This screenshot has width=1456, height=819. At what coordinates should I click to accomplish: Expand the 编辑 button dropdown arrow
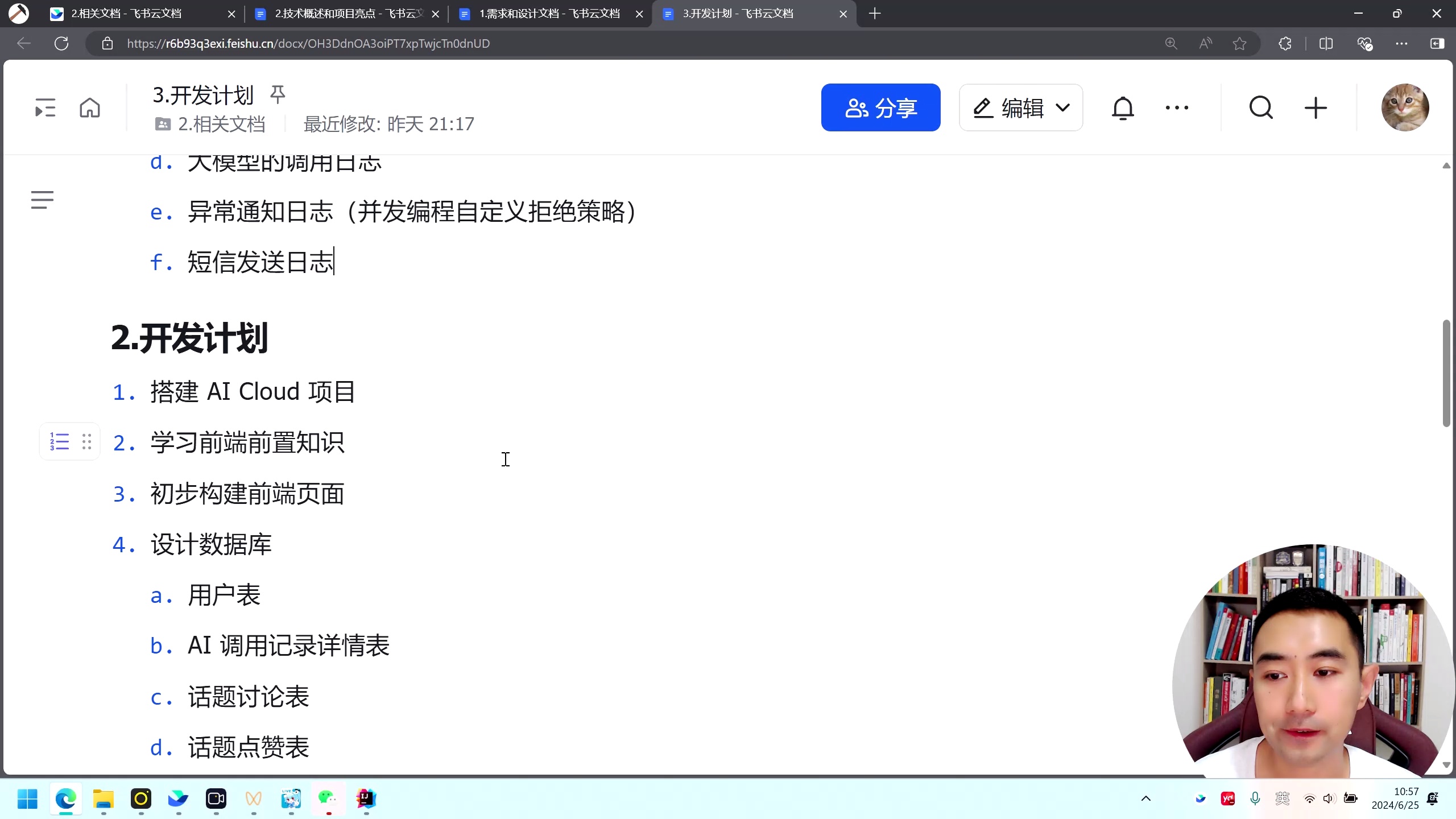pos(1061,107)
